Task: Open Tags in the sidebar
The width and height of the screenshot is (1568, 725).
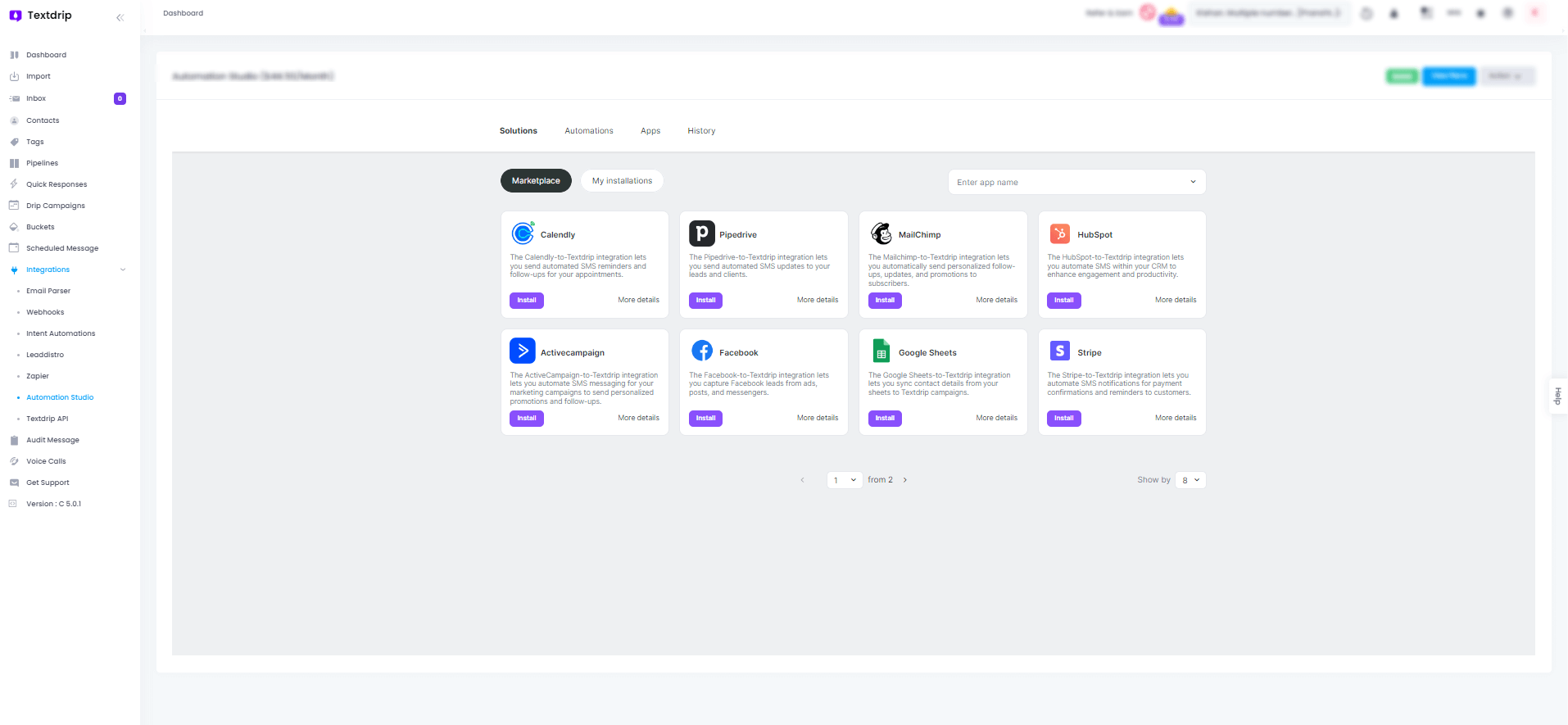Action: tap(34, 142)
